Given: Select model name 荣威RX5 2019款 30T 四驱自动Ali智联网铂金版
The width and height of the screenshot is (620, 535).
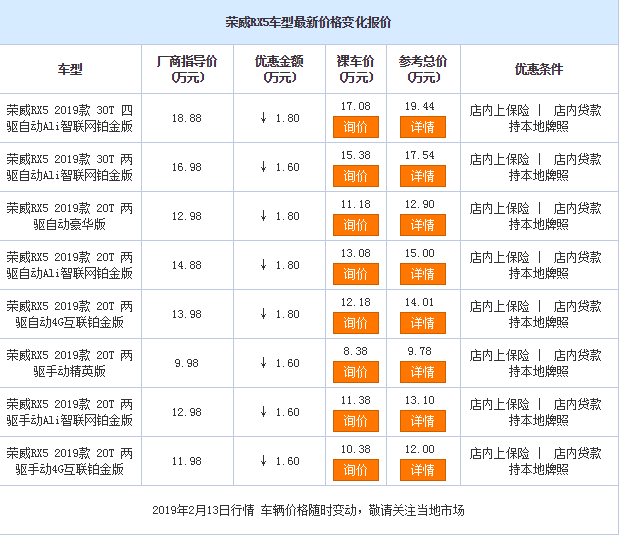Looking at the screenshot, I should [70, 118].
